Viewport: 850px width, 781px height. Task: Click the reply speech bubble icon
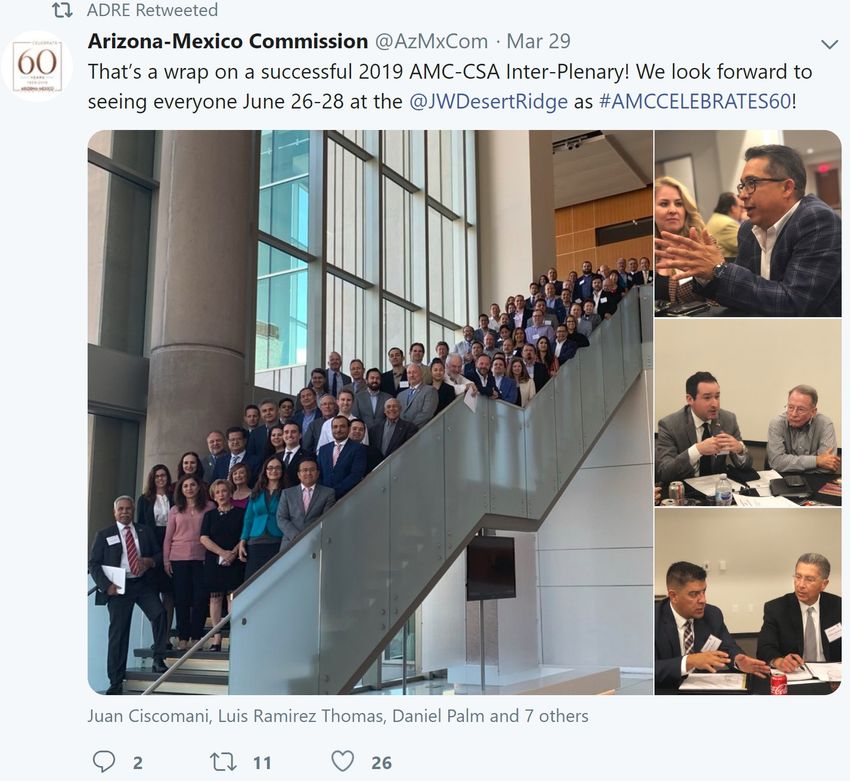[104, 761]
